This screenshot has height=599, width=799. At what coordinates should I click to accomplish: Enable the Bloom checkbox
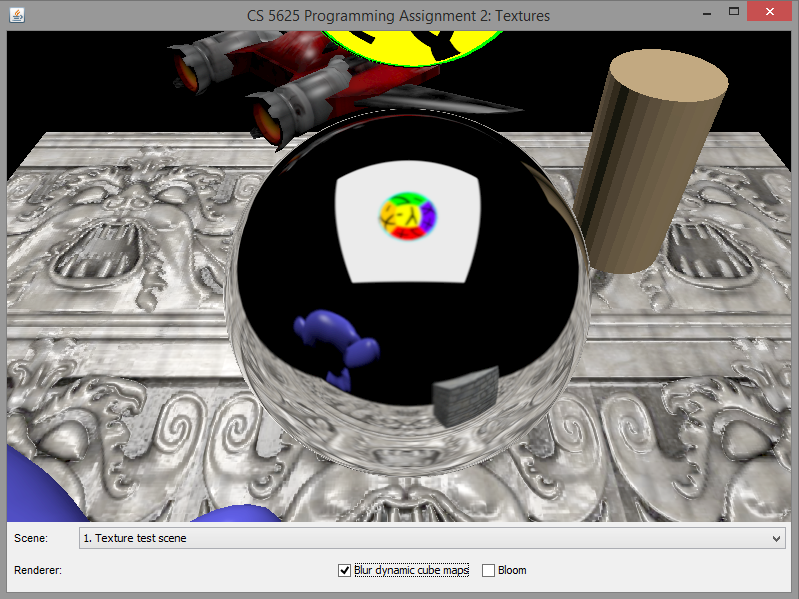pos(488,570)
